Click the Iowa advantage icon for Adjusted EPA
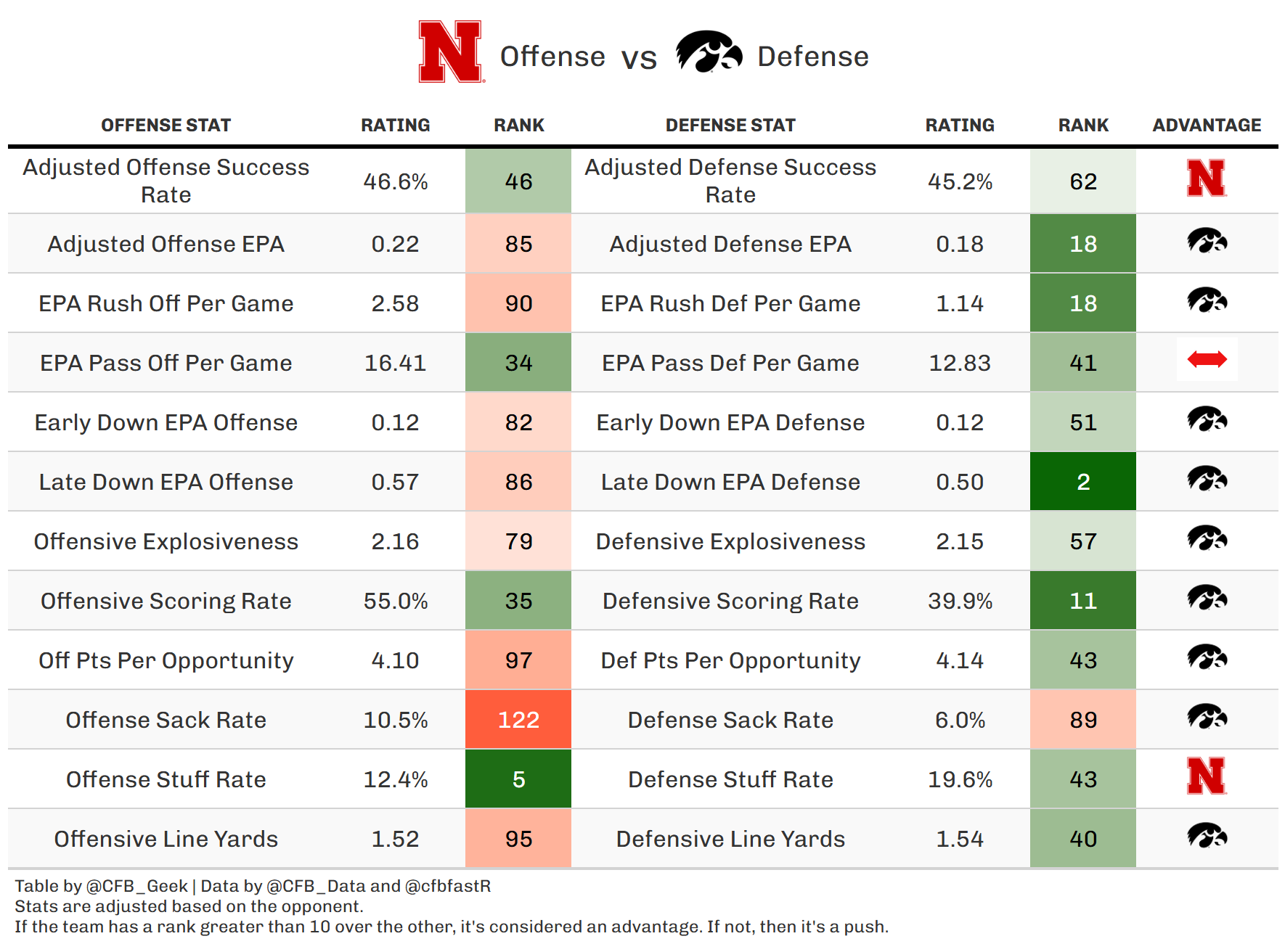Image resolution: width=1285 pixels, height=952 pixels. (1207, 241)
